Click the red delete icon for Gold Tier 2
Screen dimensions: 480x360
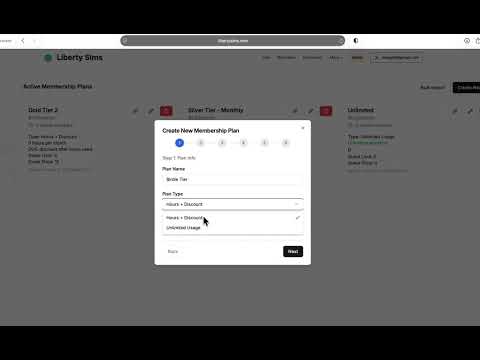coord(166,111)
